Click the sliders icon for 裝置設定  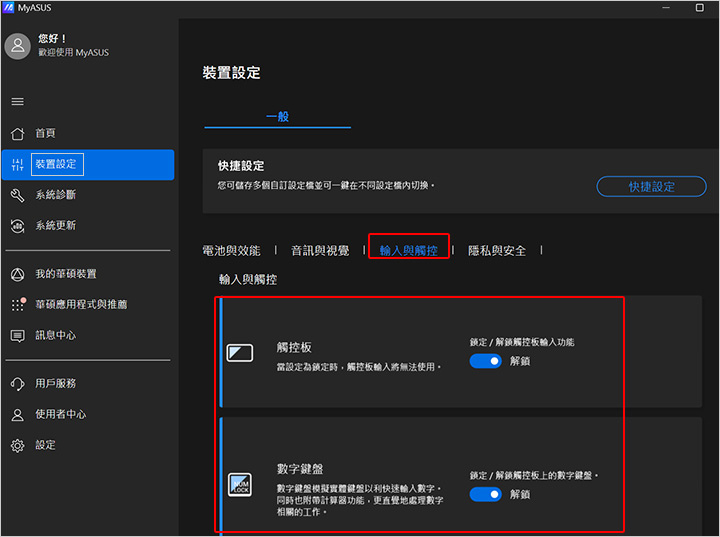pyautogui.click(x=17, y=164)
